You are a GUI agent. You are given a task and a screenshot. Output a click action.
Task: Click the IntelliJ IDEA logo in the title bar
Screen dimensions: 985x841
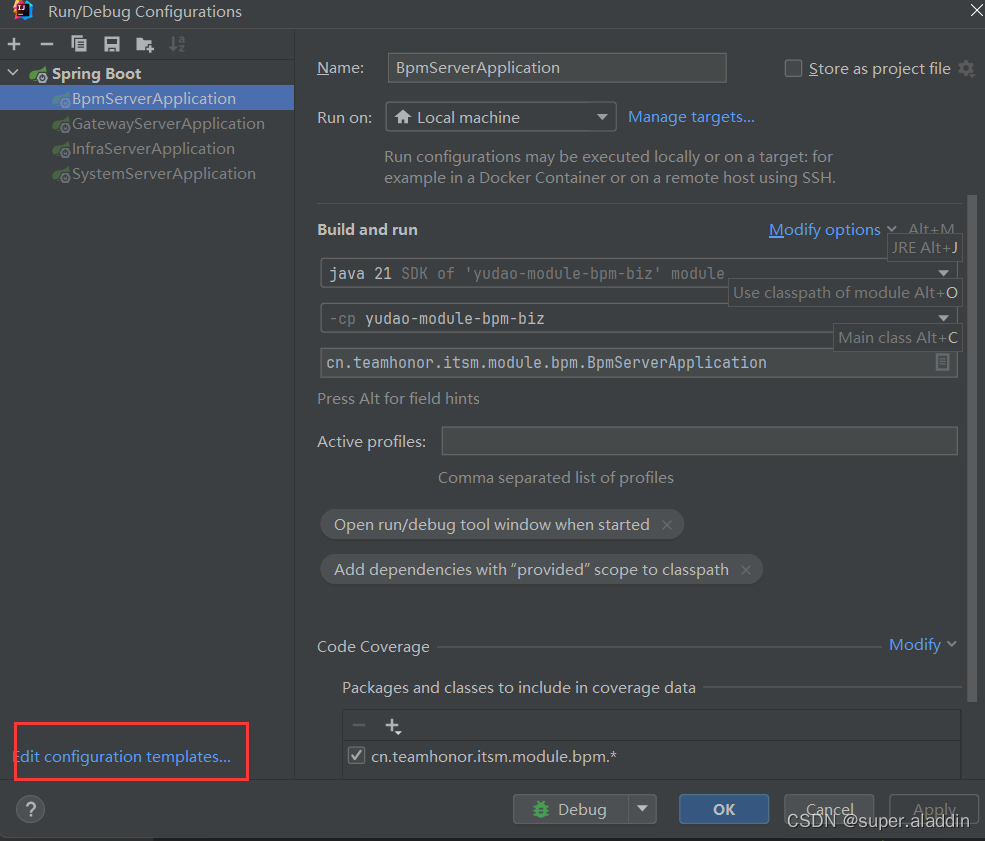[23, 10]
